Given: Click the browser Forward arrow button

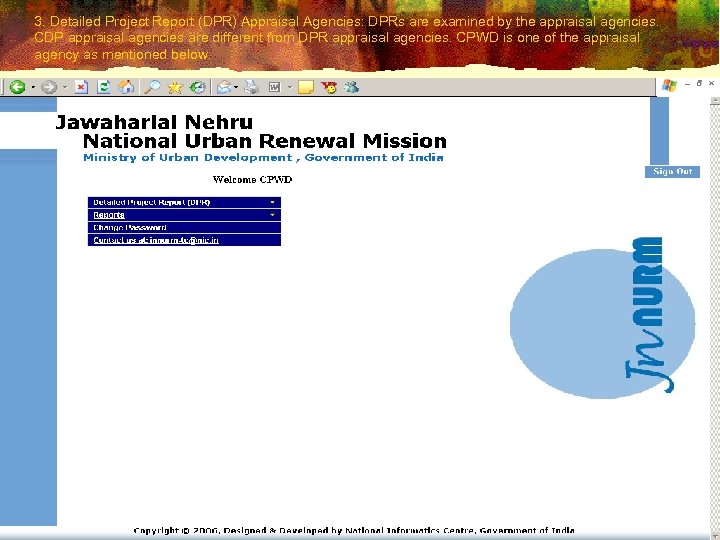Looking at the screenshot, I should 49,87.
